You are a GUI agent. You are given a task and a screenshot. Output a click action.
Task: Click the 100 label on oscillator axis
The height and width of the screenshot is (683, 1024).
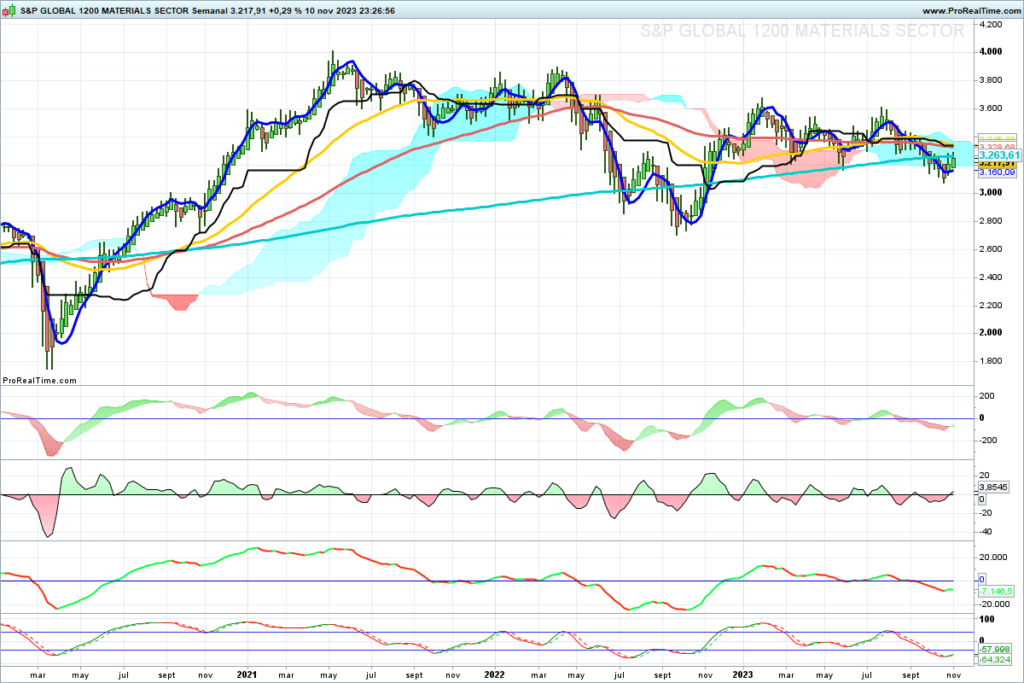click(987, 619)
